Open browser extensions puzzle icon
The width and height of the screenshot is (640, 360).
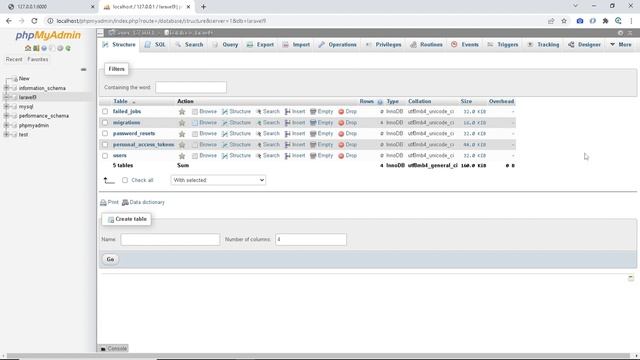(605, 21)
